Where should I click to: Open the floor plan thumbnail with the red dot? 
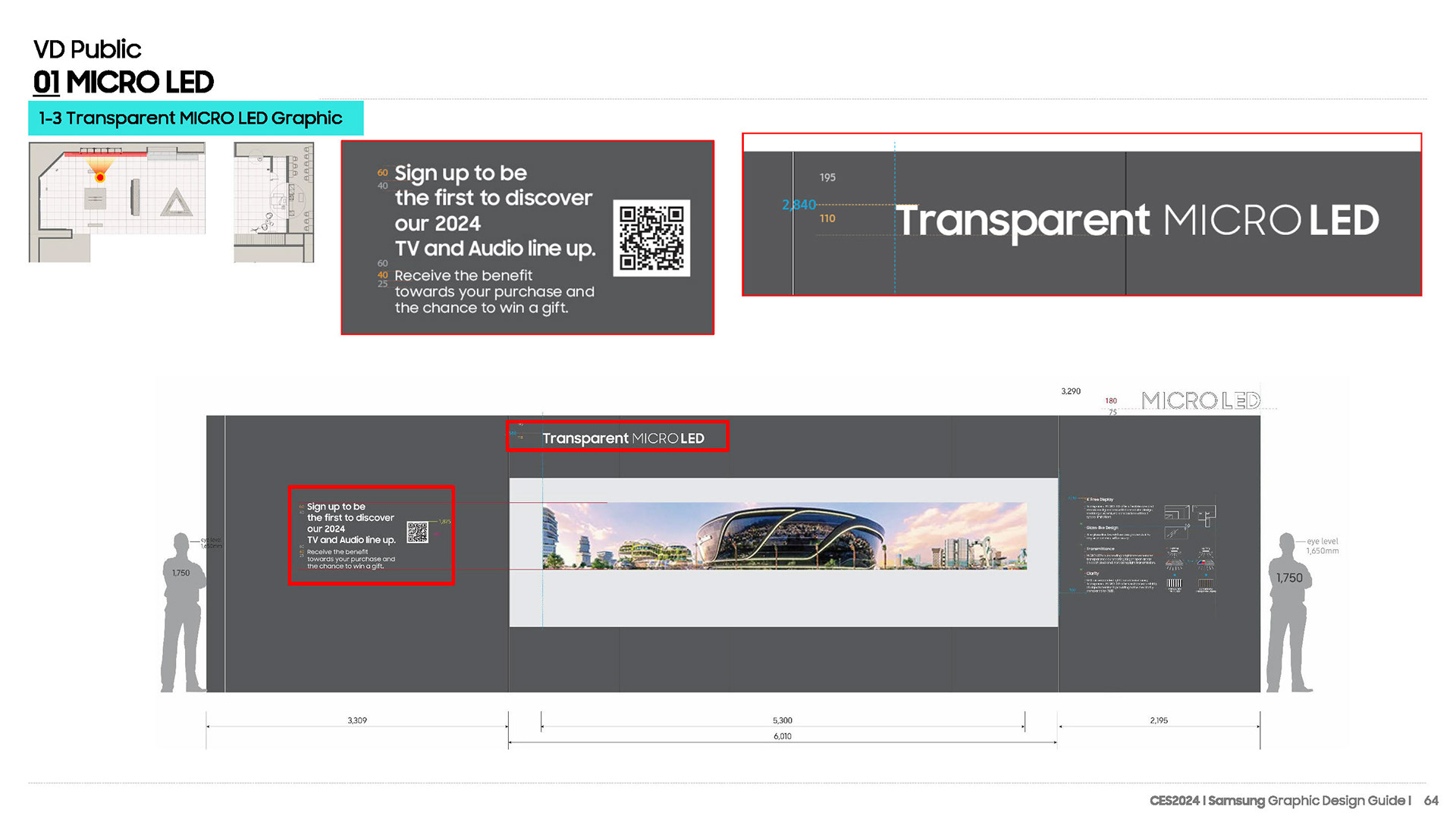[117, 202]
